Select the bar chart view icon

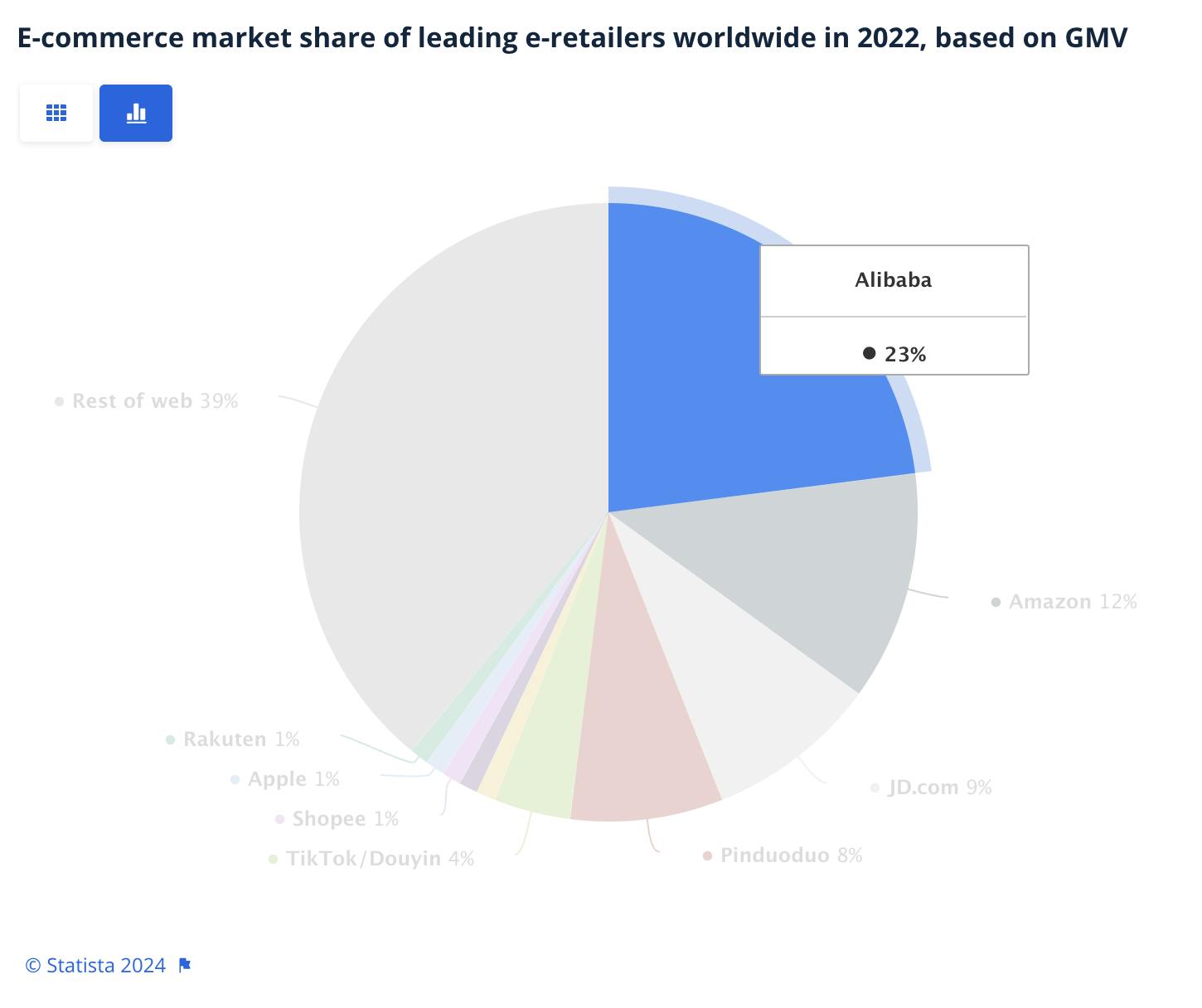[x=135, y=113]
